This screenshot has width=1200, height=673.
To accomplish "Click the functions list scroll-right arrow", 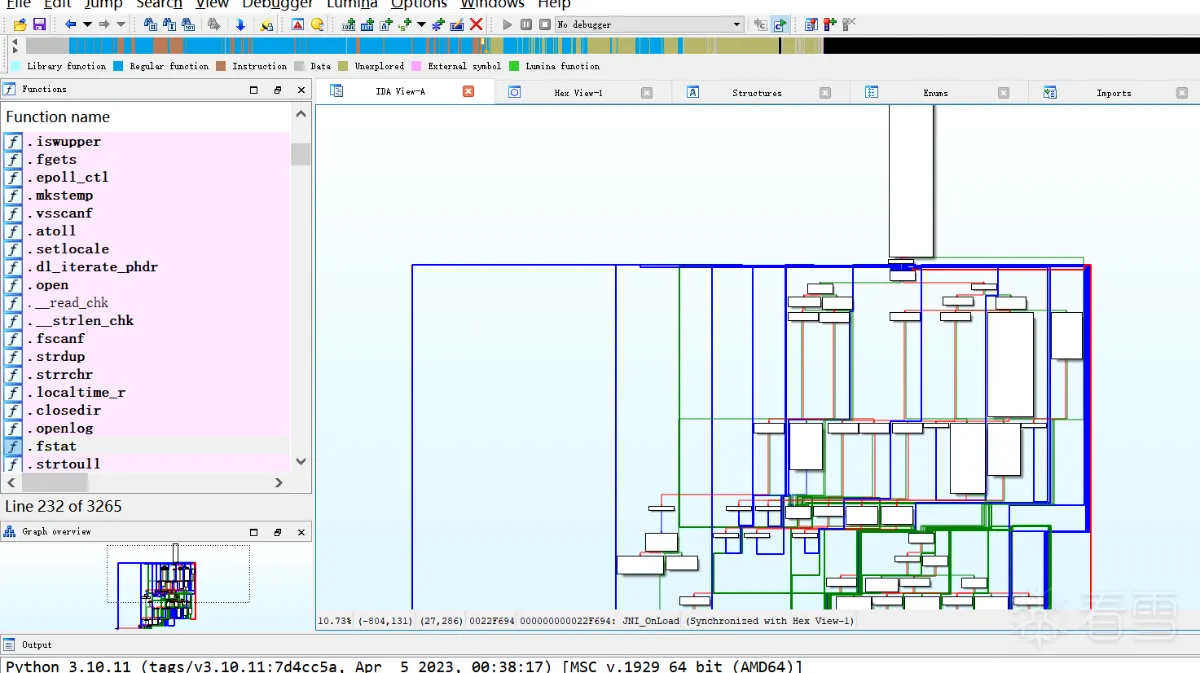I will (279, 482).
